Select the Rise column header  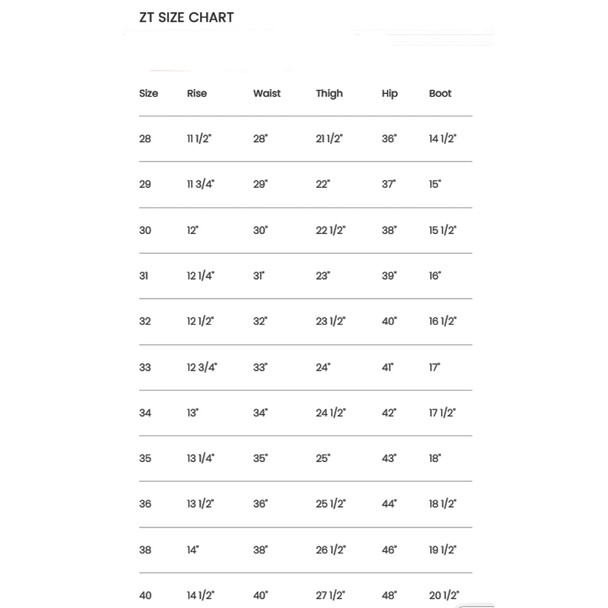197,93
